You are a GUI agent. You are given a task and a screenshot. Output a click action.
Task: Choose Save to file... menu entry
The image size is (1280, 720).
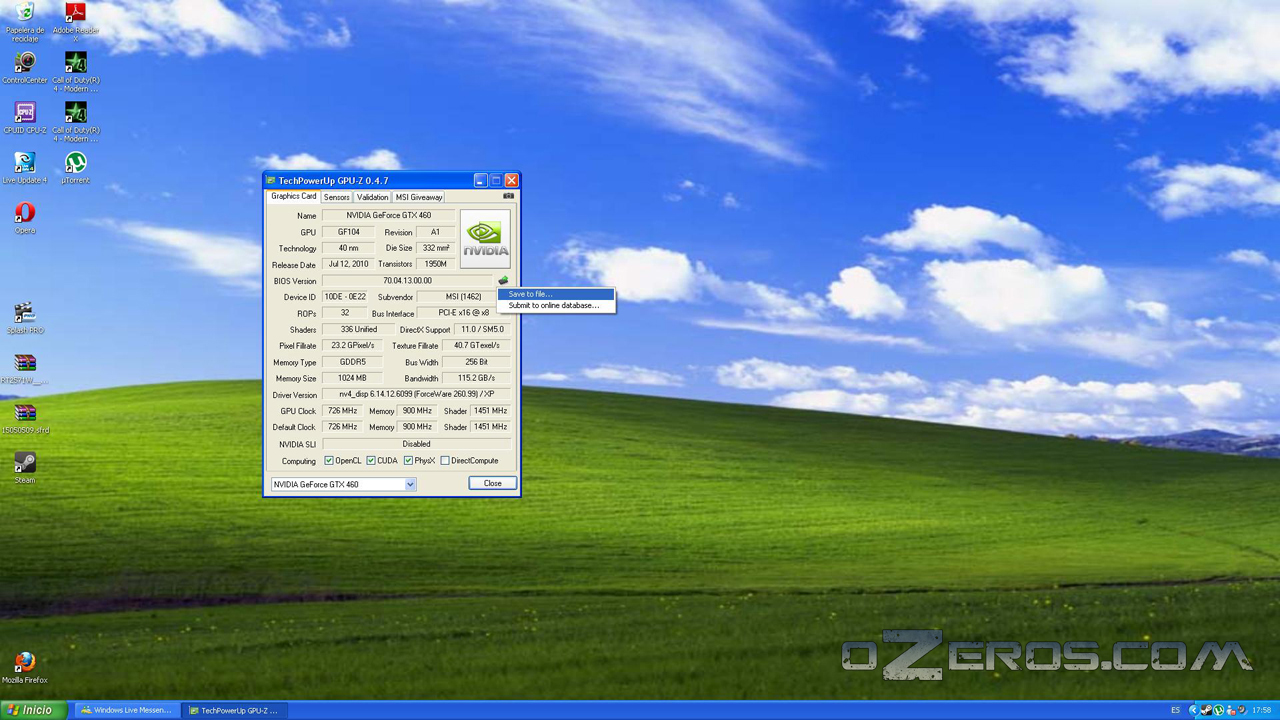click(x=556, y=294)
